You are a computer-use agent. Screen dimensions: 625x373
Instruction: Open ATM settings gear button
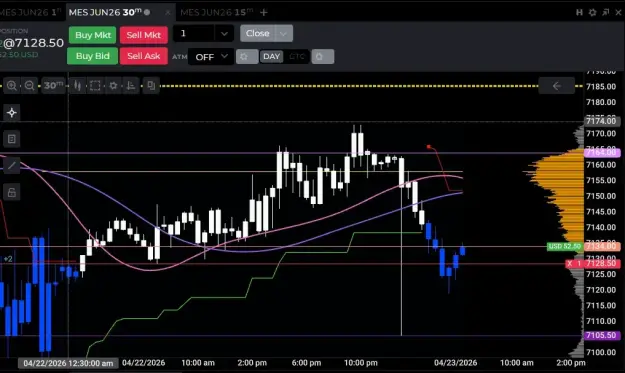[247, 57]
